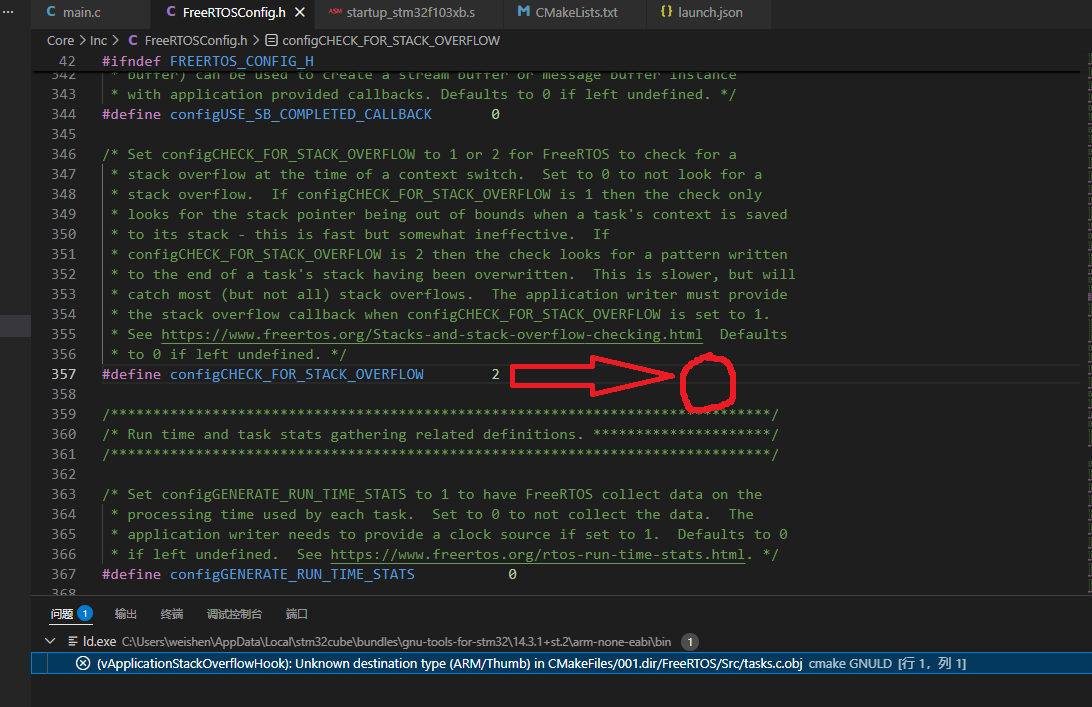Click FREERTOS_CONFIG_H in the sticky header line

(242, 61)
